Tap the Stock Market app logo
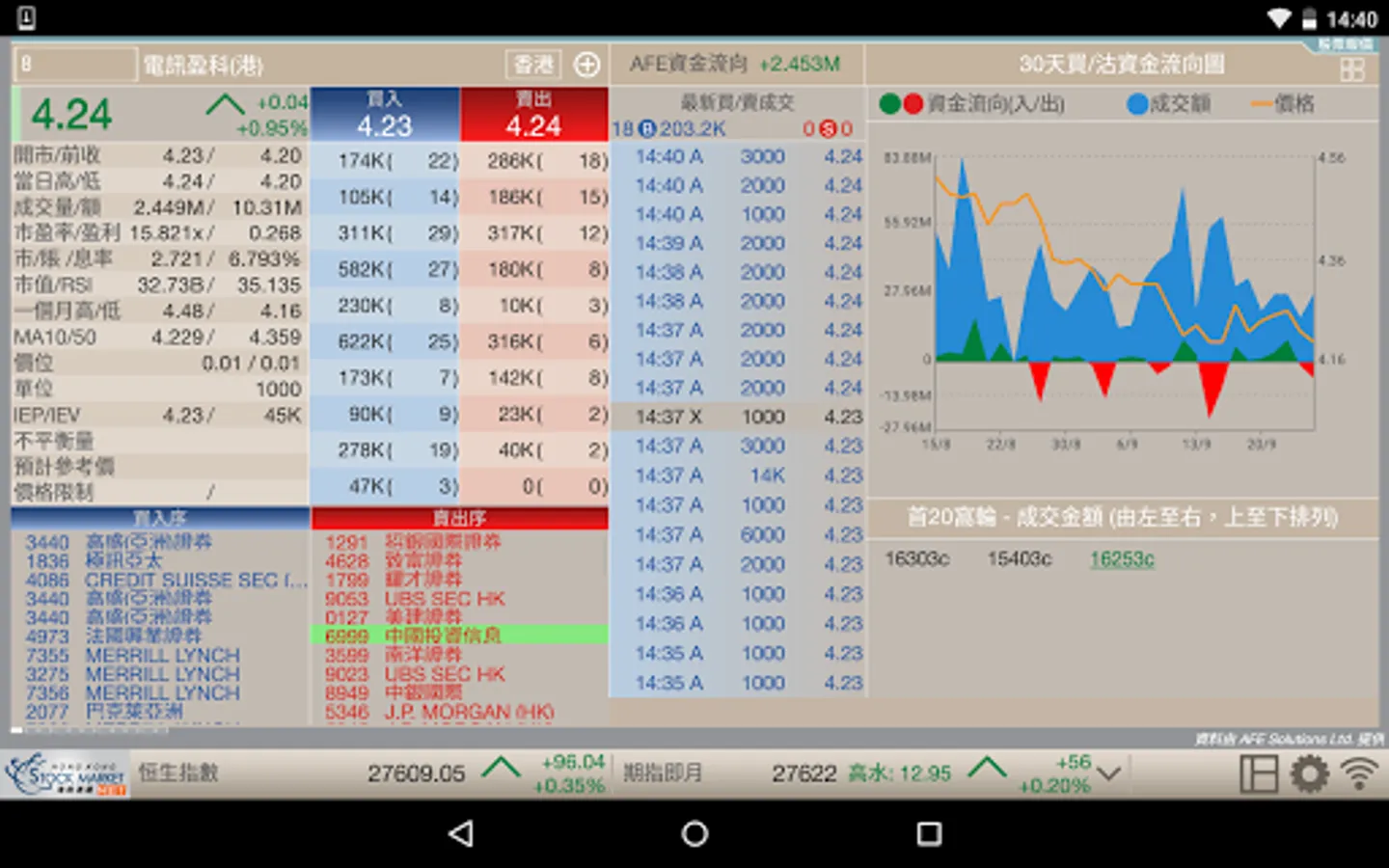This screenshot has height=868, width=1389. click(x=66, y=774)
